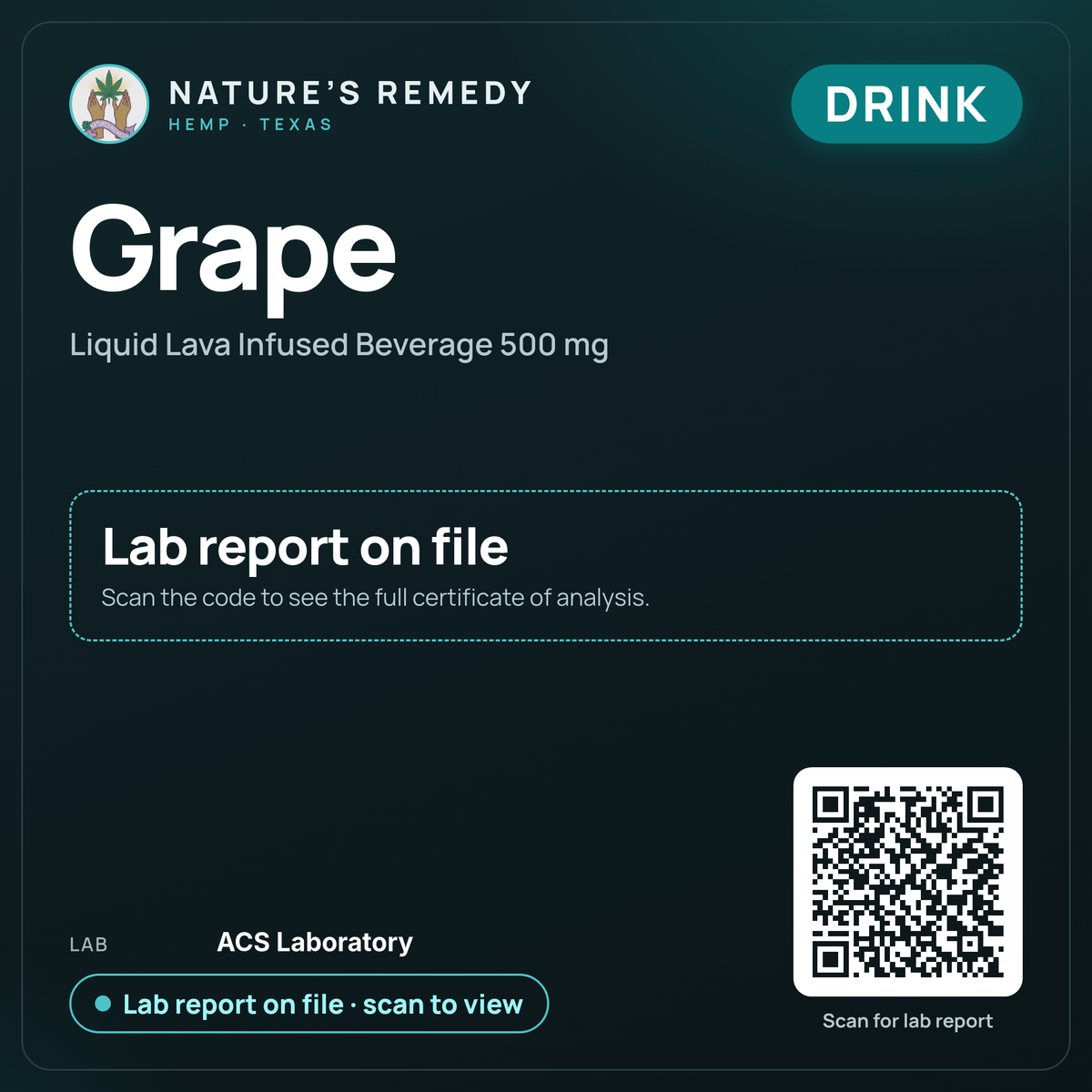Click "Scan the code to see the full certificate of analysis."
Image resolution: width=1092 pixels, height=1092 pixels.
375,598
